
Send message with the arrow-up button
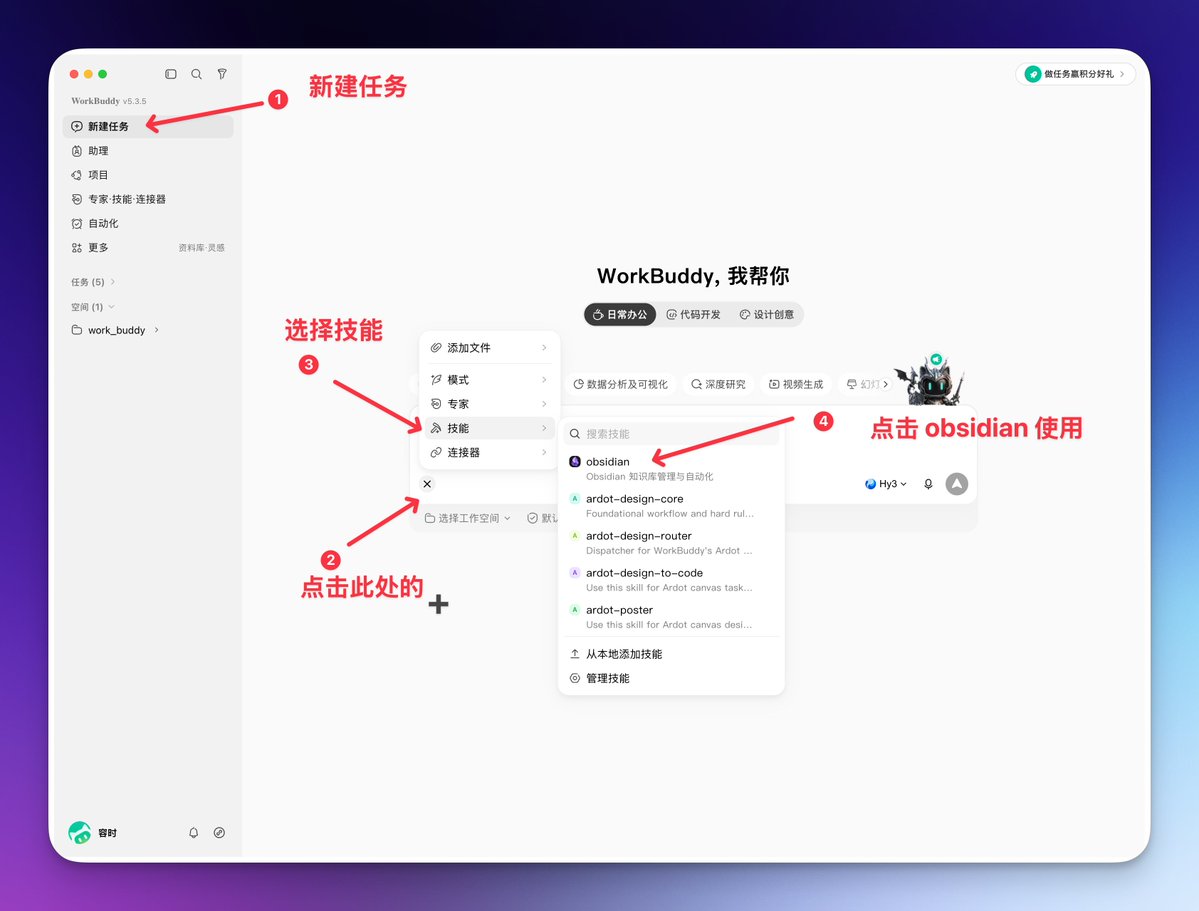tap(957, 483)
